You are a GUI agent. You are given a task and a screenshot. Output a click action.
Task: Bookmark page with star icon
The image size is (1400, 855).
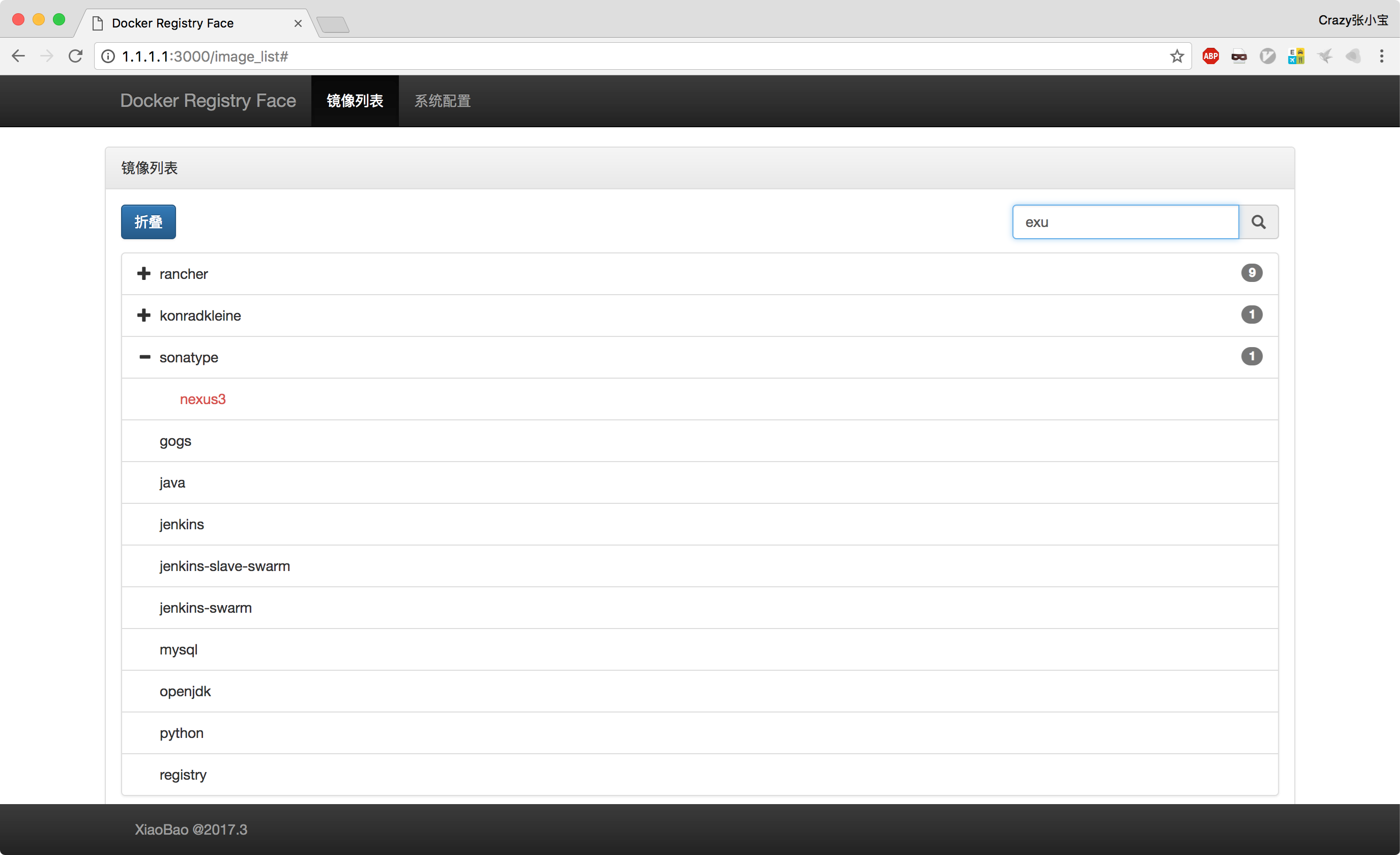click(x=1177, y=56)
